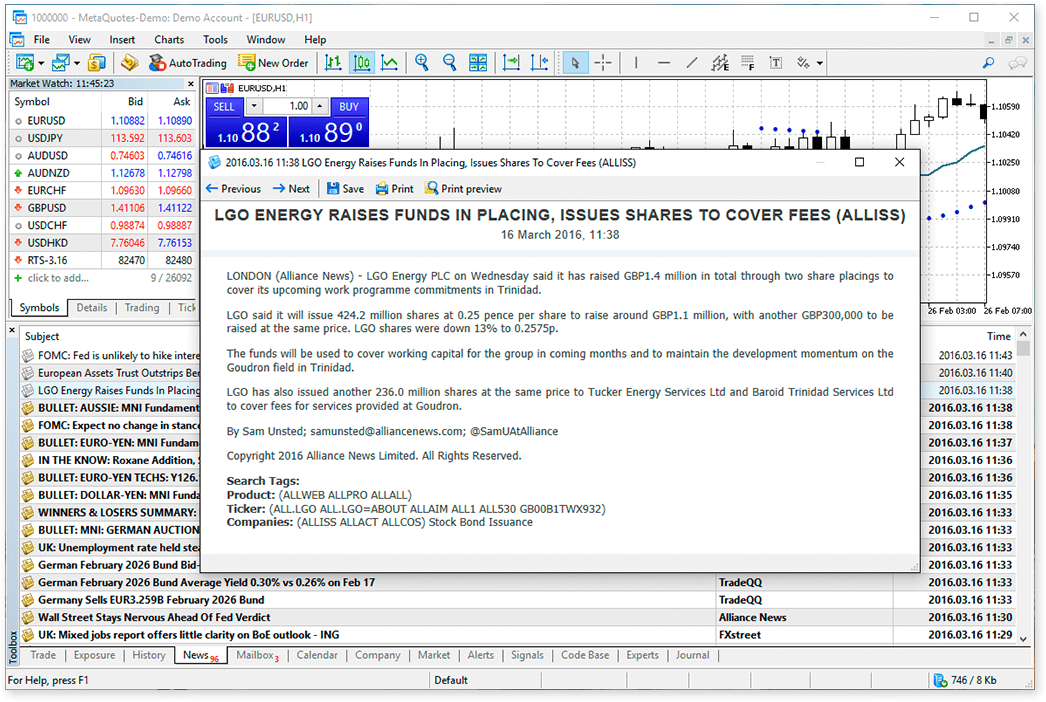Decrease trade volume with the down arrow
Screen dimensions: 1046x702
tap(253, 106)
